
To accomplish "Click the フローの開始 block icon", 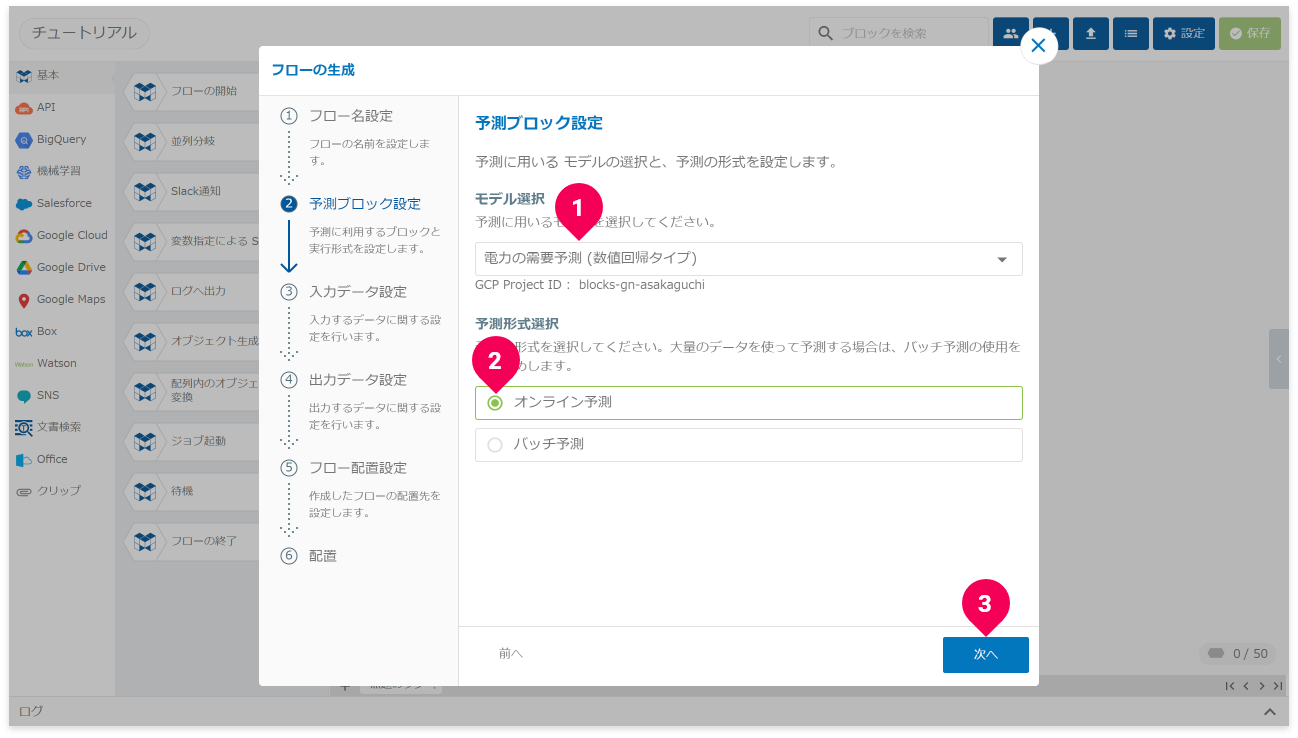I will [x=146, y=91].
